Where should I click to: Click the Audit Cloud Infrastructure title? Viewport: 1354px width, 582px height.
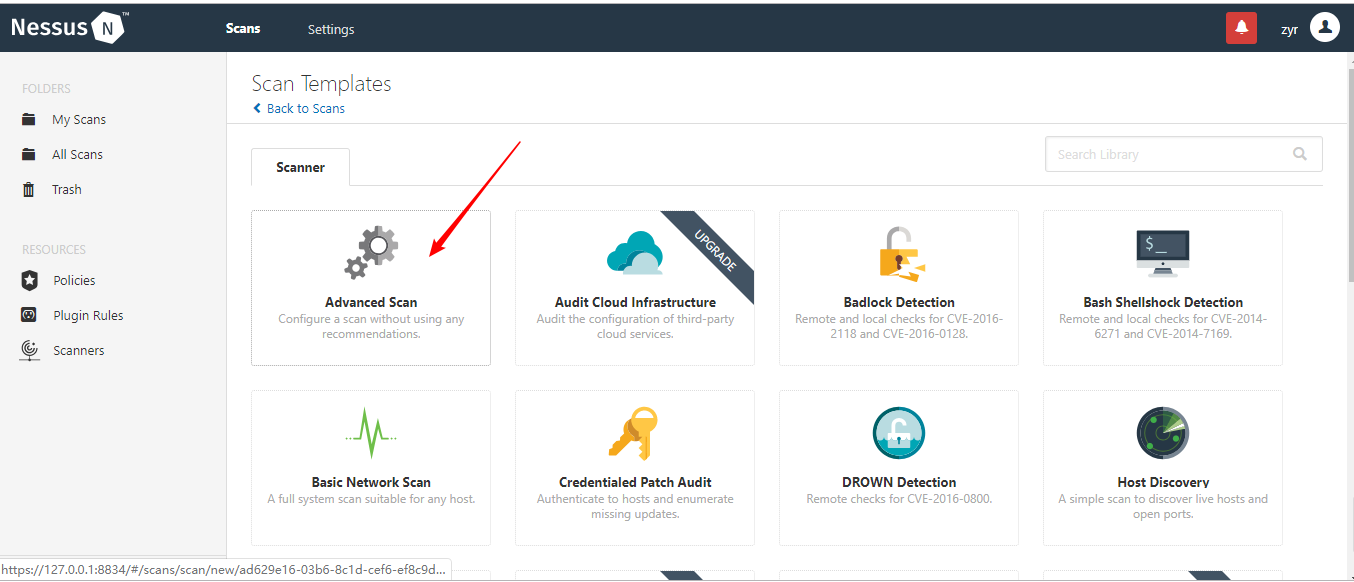[635, 302]
